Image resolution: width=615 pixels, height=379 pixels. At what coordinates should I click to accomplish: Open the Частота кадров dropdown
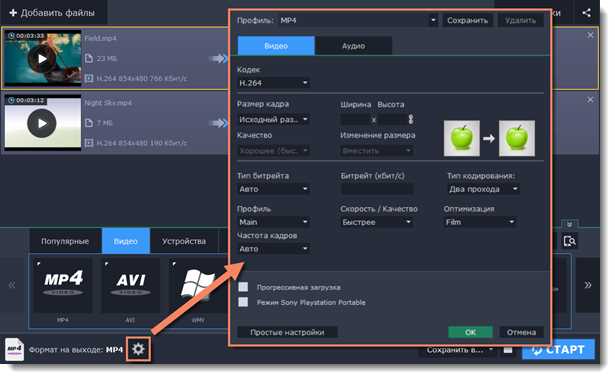(273, 249)
